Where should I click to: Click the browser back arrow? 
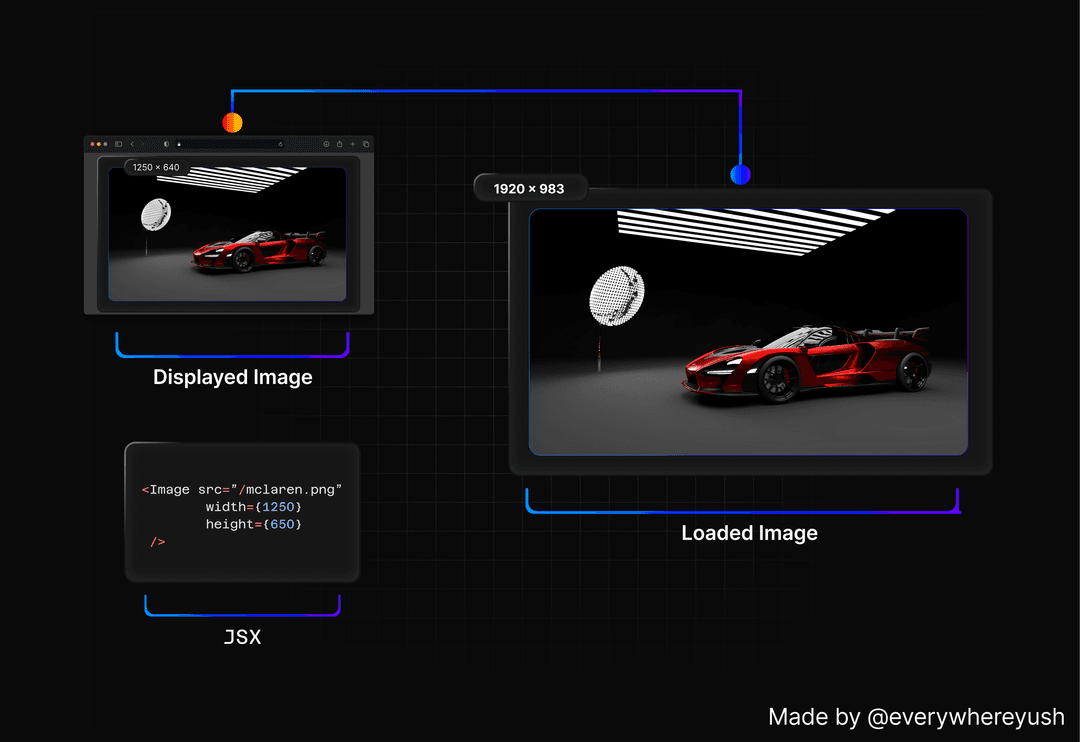(131, 144)
